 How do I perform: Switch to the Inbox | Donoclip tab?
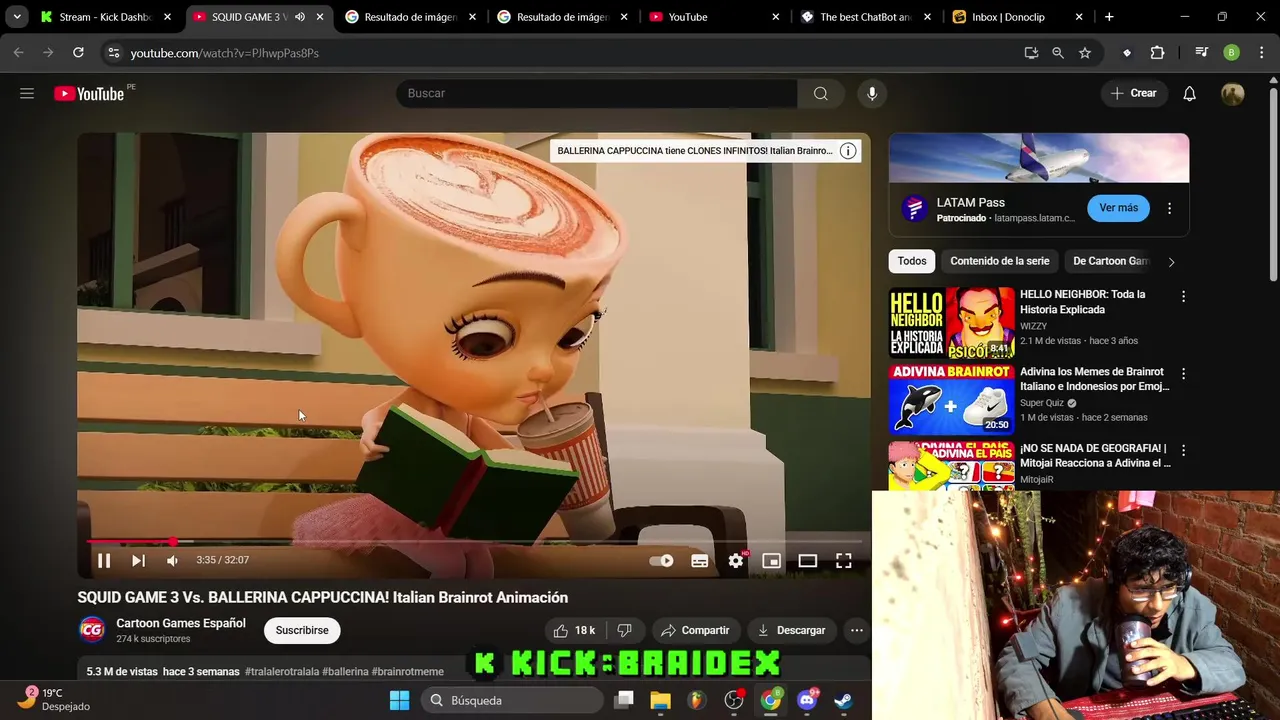[1018, 17]
